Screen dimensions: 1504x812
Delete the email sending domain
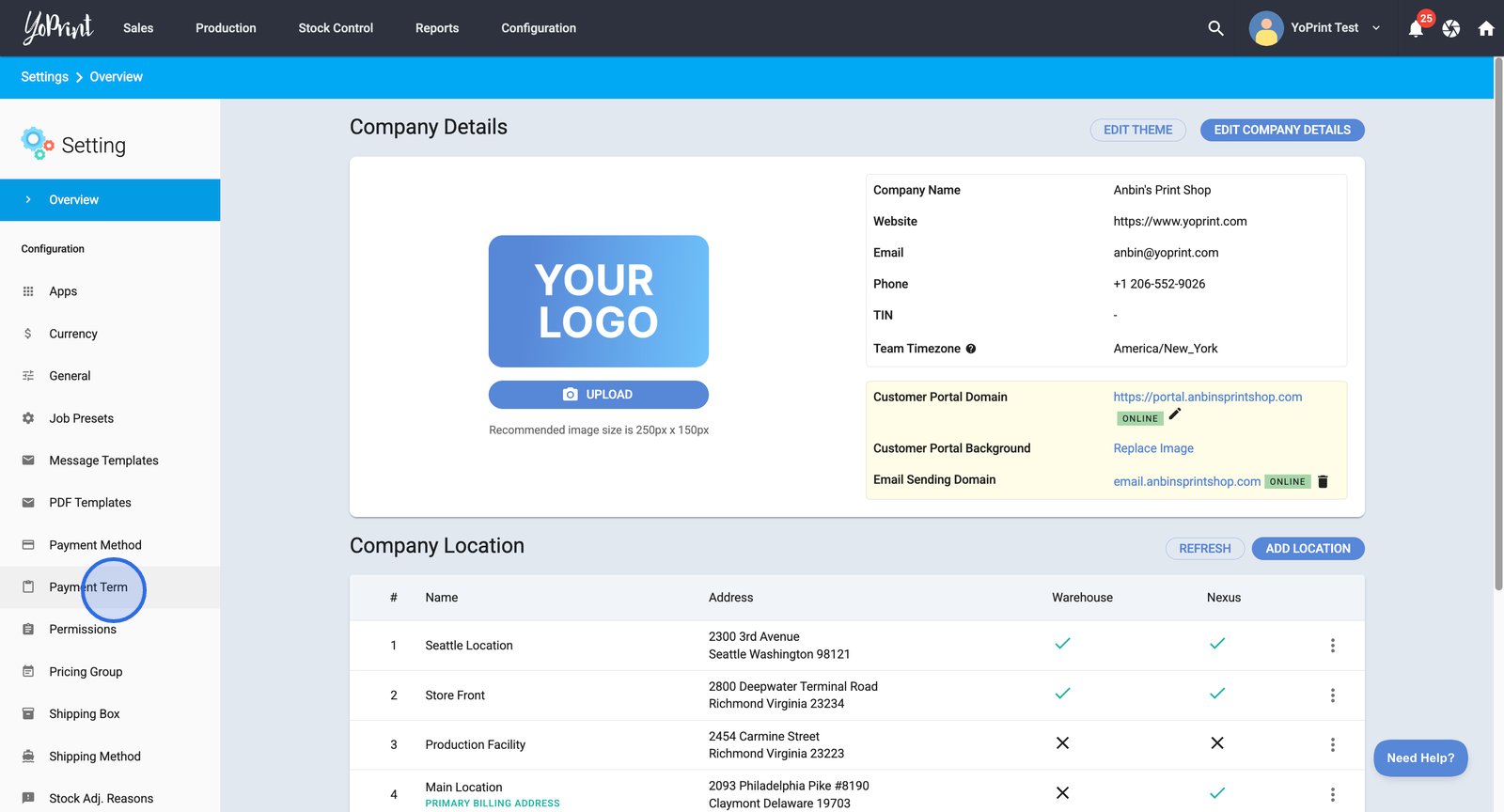click(x=1323, y=481)
